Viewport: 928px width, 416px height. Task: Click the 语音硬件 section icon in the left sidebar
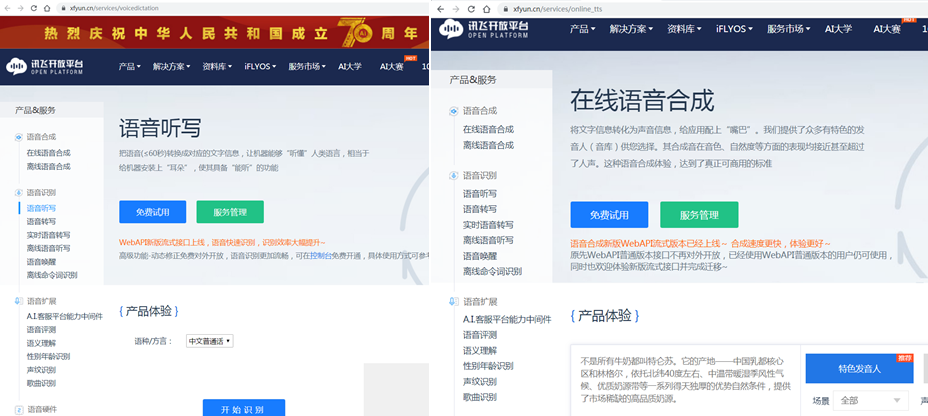[18, 409]
